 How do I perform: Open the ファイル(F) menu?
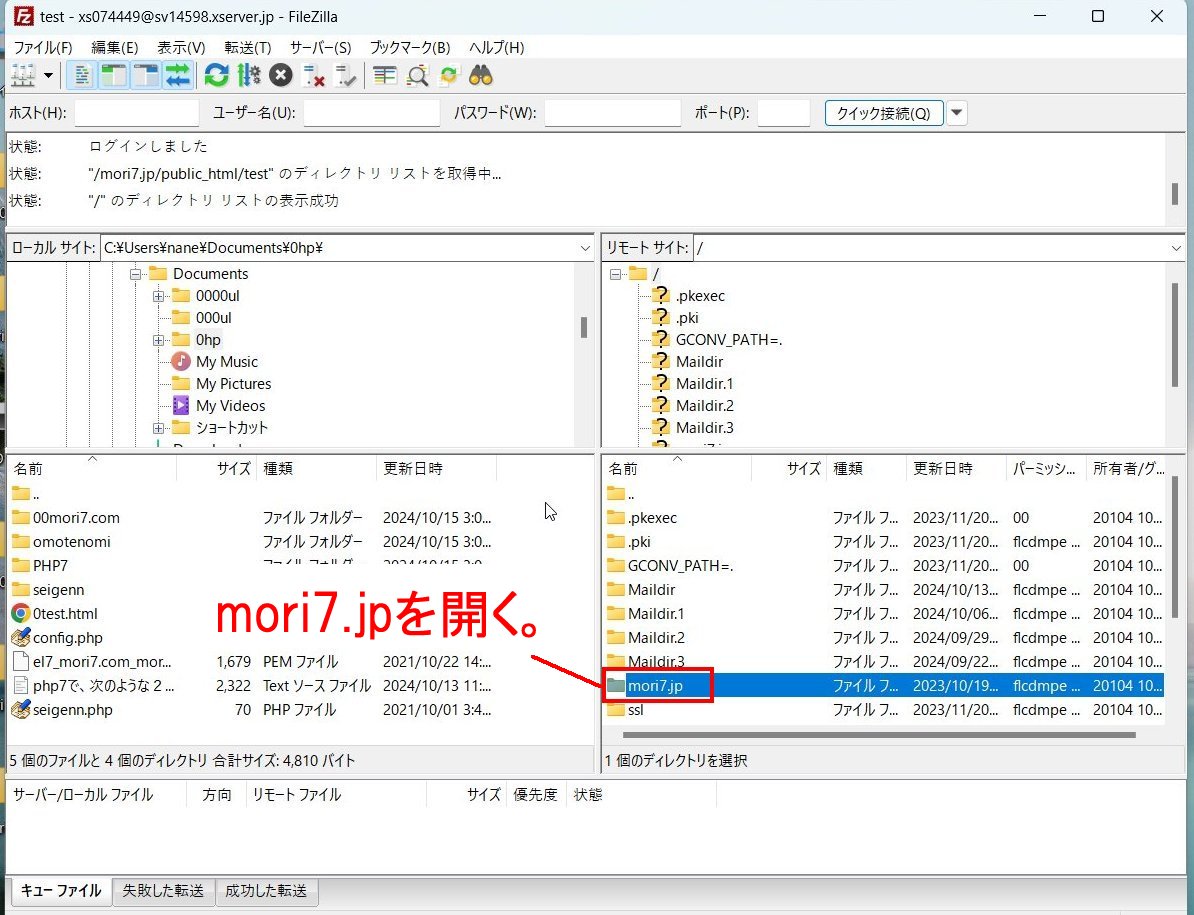click(x=43, y=47)
